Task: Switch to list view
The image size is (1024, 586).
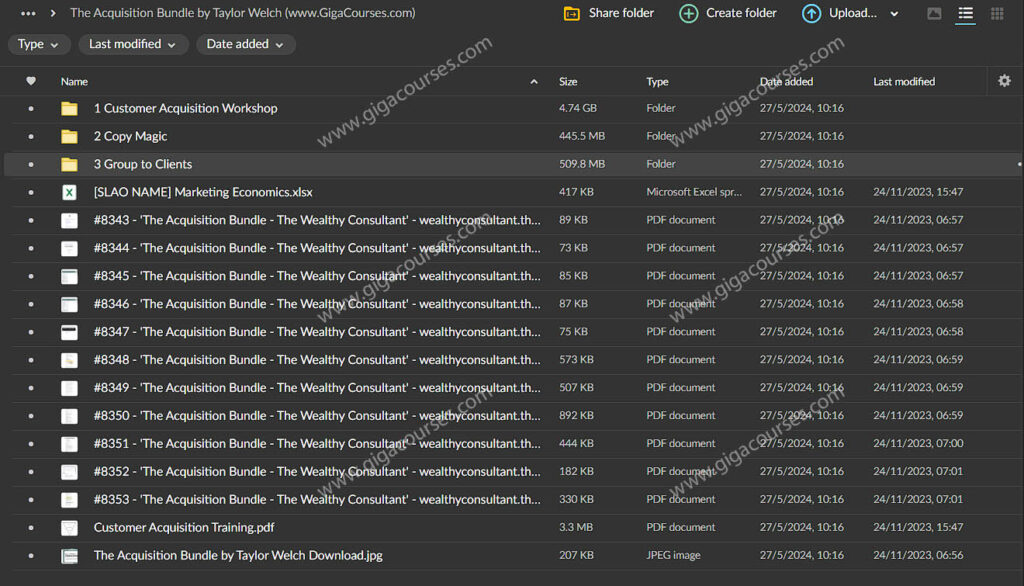Action: (965, 13)
